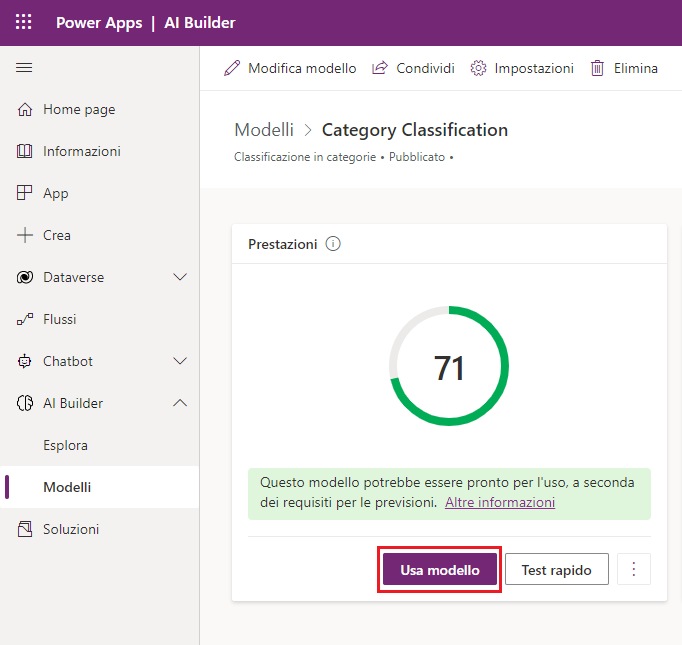Click the AI Builder header title
Image resolution: width=682 pixels, height=645 pixels.
[200, 23]
